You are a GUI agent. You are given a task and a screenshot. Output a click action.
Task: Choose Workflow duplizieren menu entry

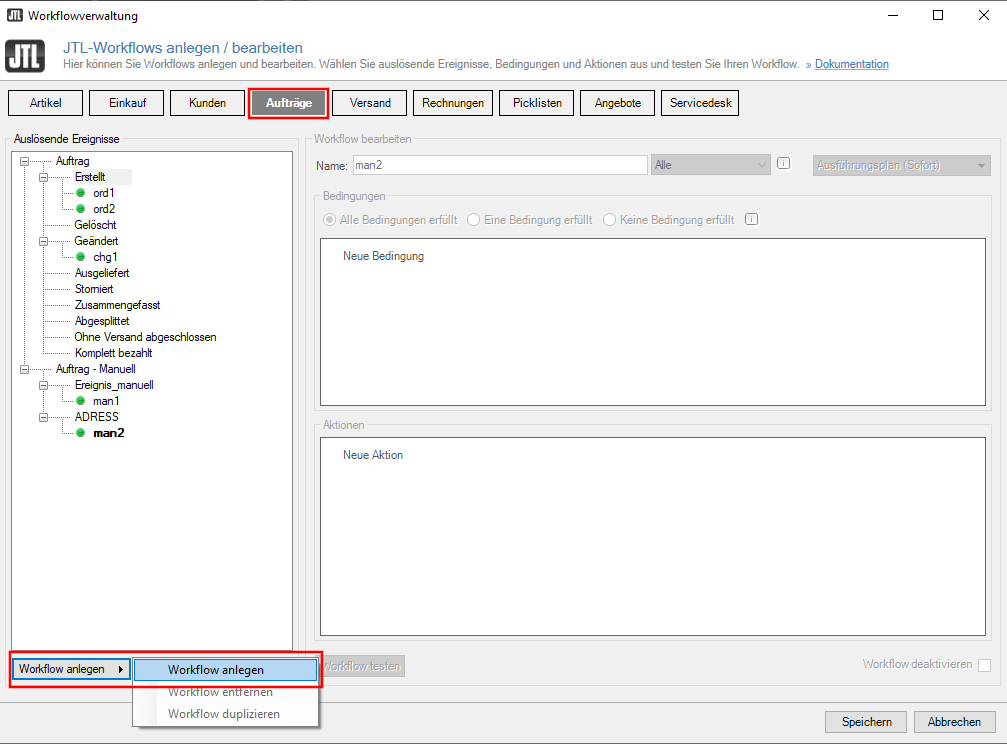(x=225, y=714)
